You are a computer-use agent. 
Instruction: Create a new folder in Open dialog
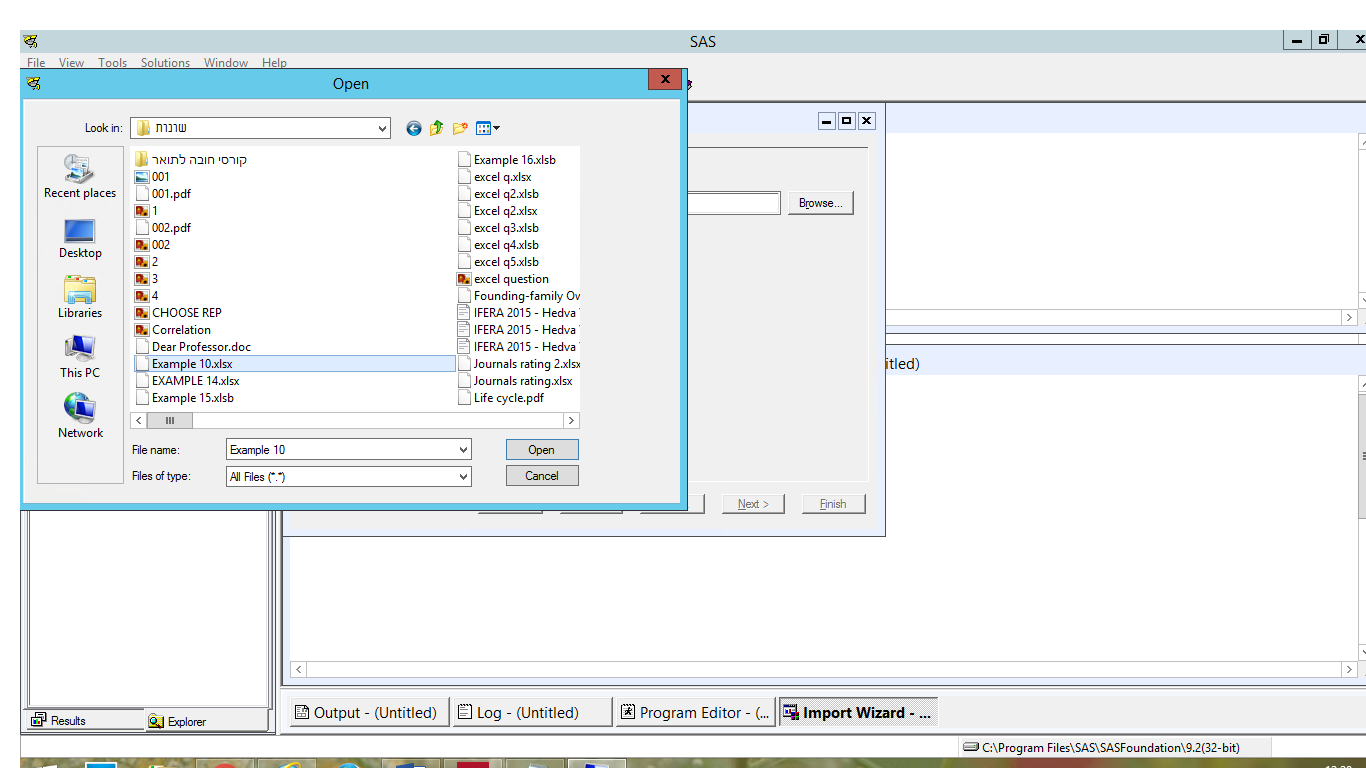[x=460, y=128]
